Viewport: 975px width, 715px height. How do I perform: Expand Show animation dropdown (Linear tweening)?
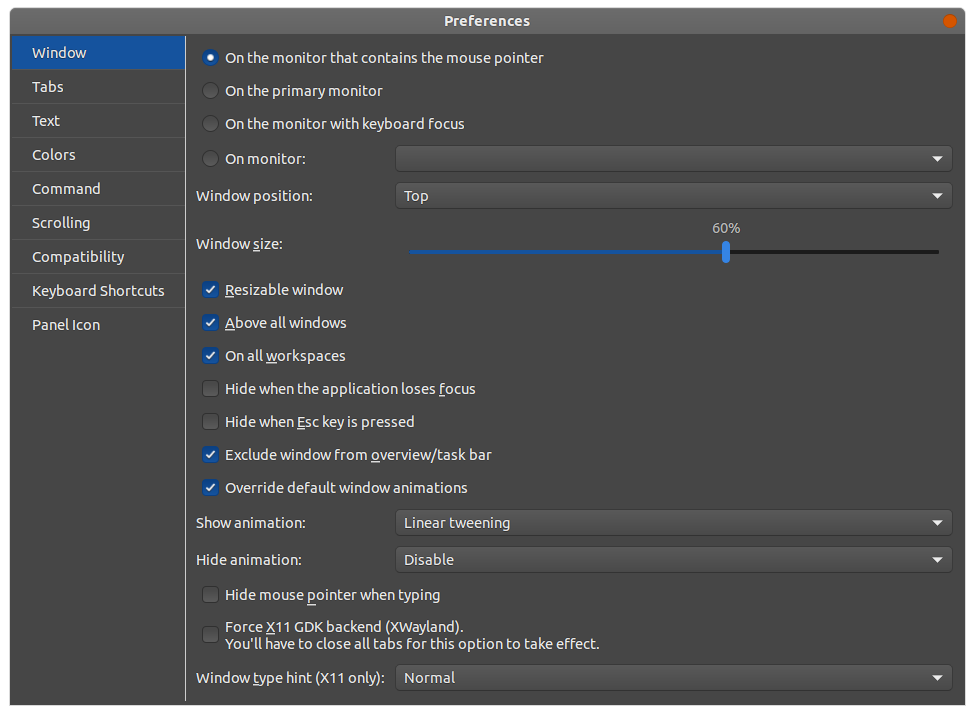click(673, 523)
